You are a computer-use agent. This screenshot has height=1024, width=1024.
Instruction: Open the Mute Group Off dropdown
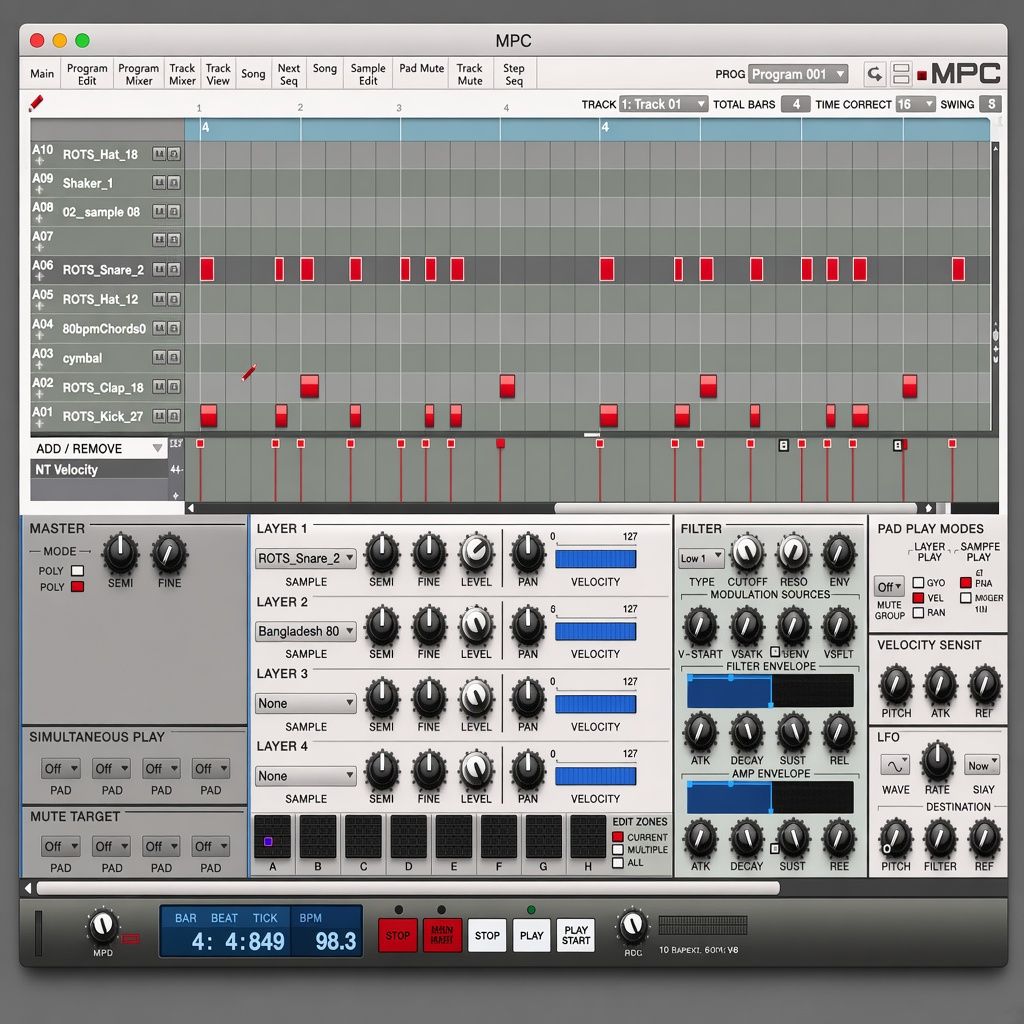(x=889, y=586)
